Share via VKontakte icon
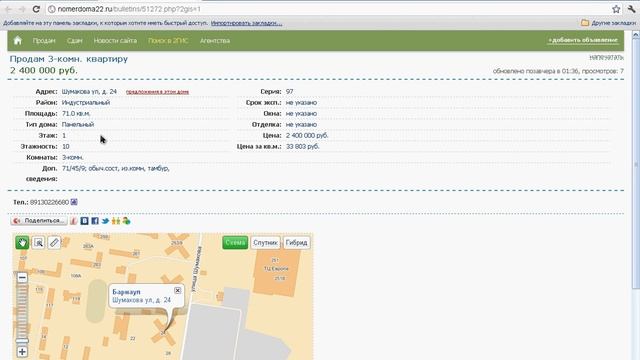The width and height of the screenshot is (640, 360). (84, 221)
